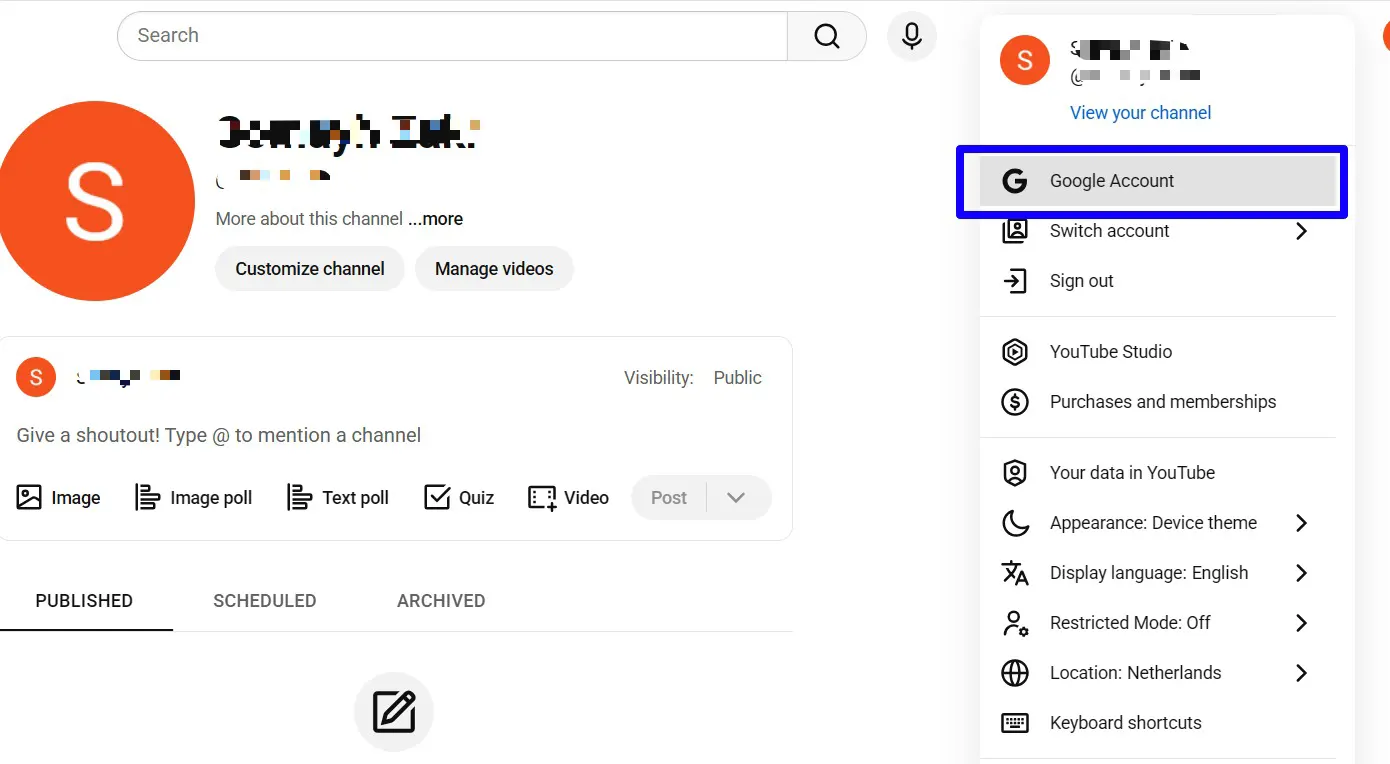Open Keyboard shortcuts entry
1390x764 pixels.
tap(1125, 723)
